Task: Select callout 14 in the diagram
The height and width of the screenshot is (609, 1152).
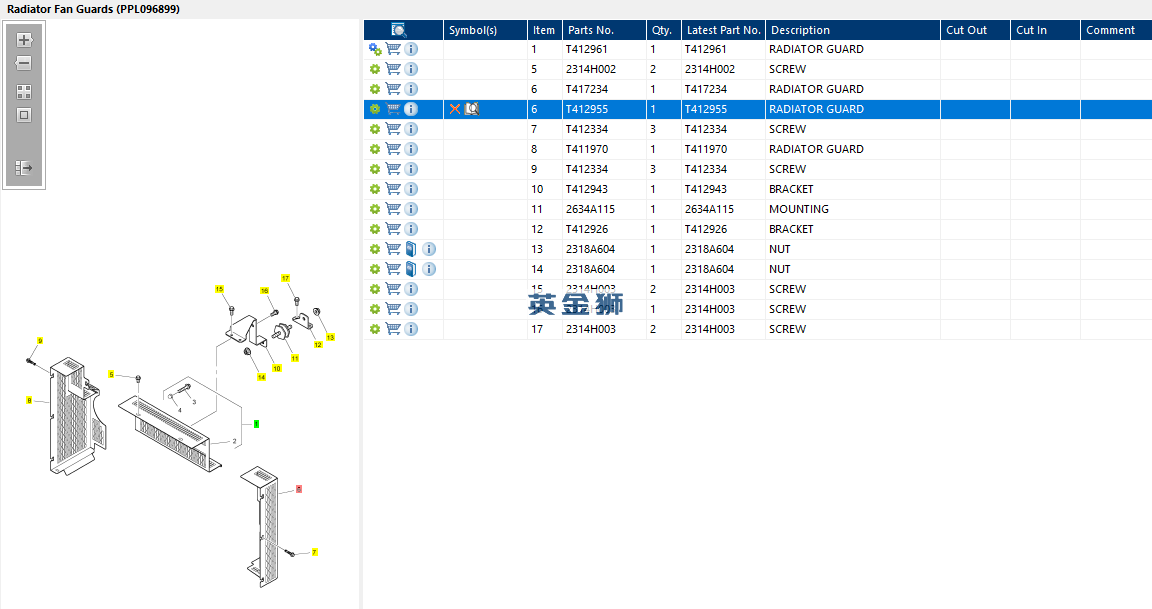Action: pos(261,378)
